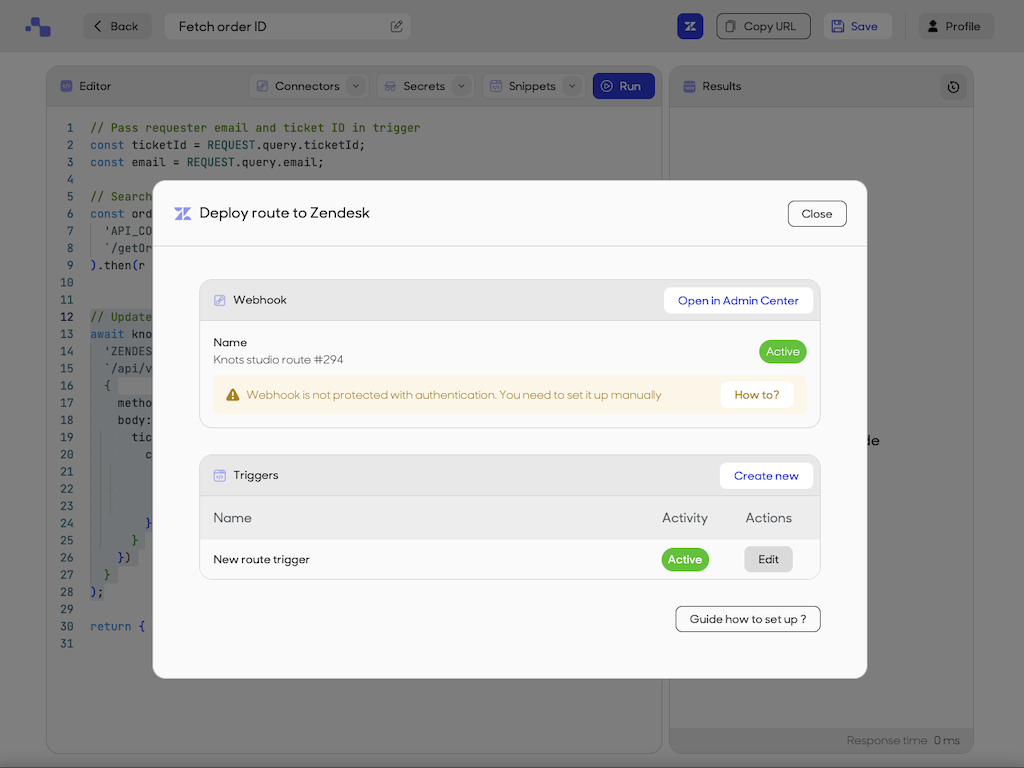Click the Triggers panel icon in the modal

click(x=219, y=475)
